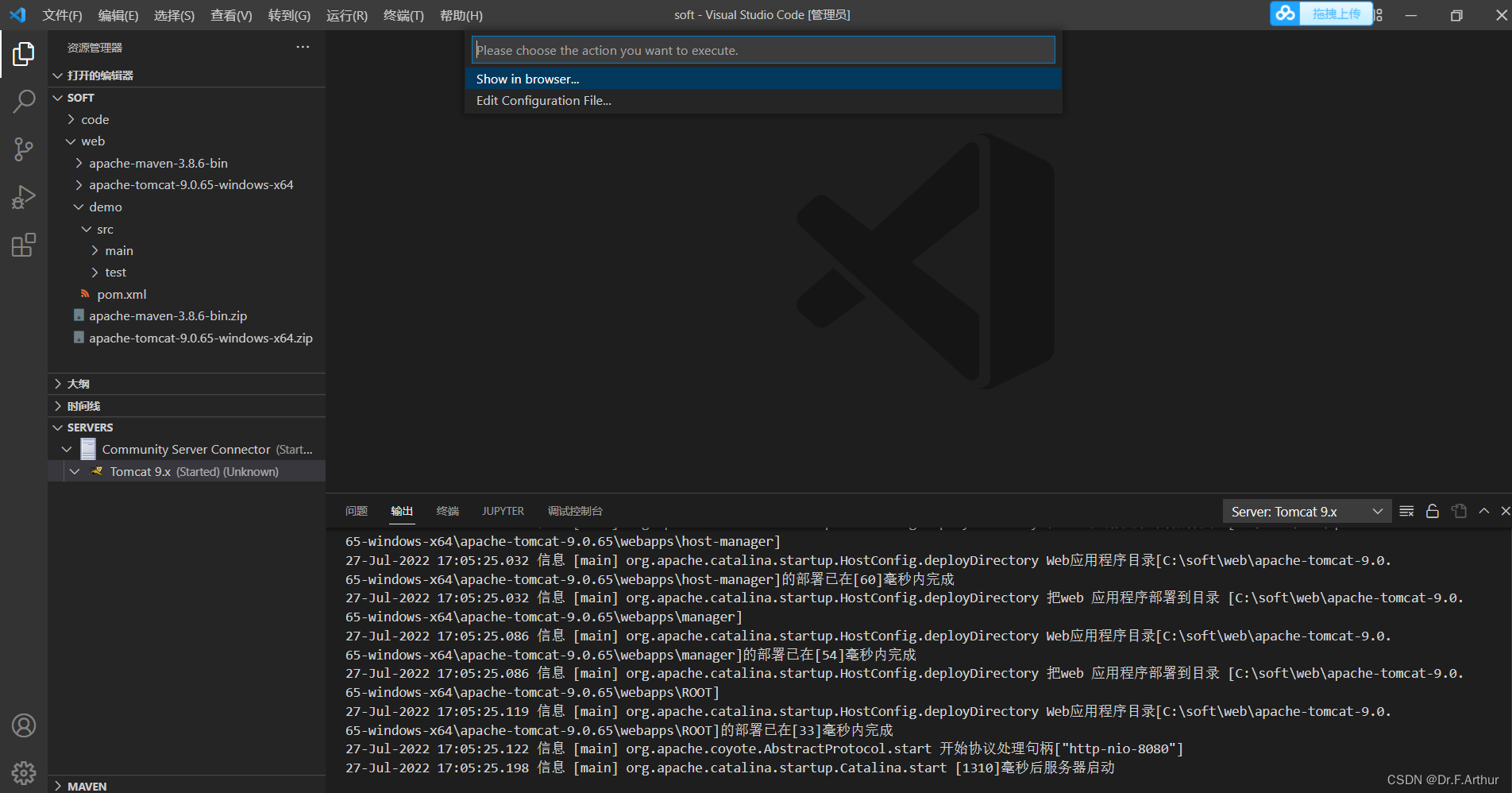This screenshot has height=793, width=1512.
Task: Open the Run and Debug view icon
Action: (x=24, y=197)
